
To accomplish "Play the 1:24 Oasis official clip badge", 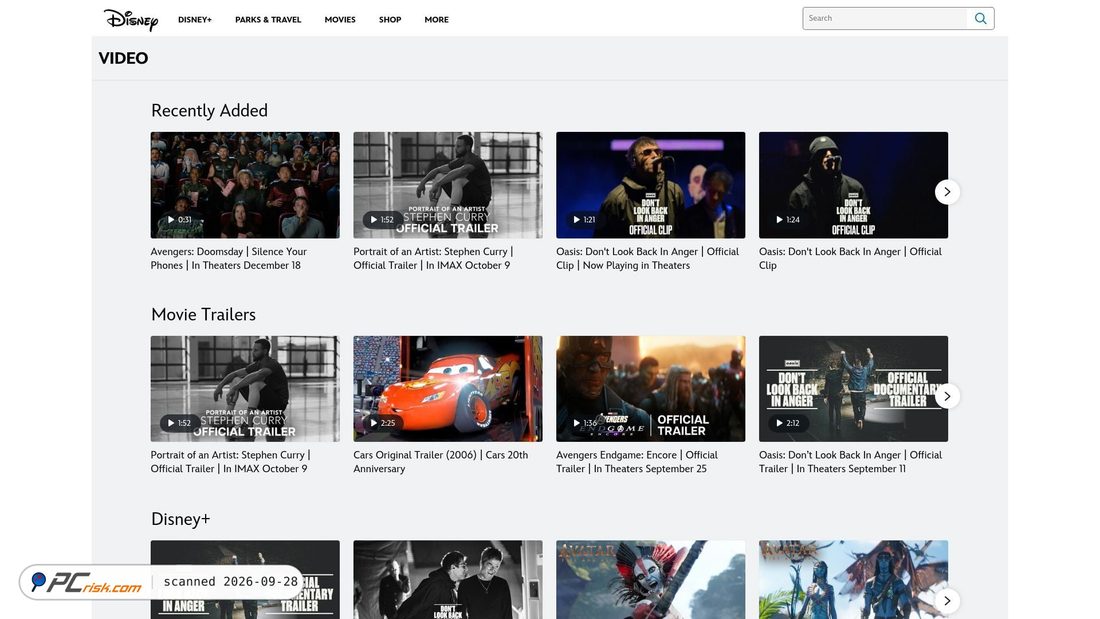I will (787, 220).
